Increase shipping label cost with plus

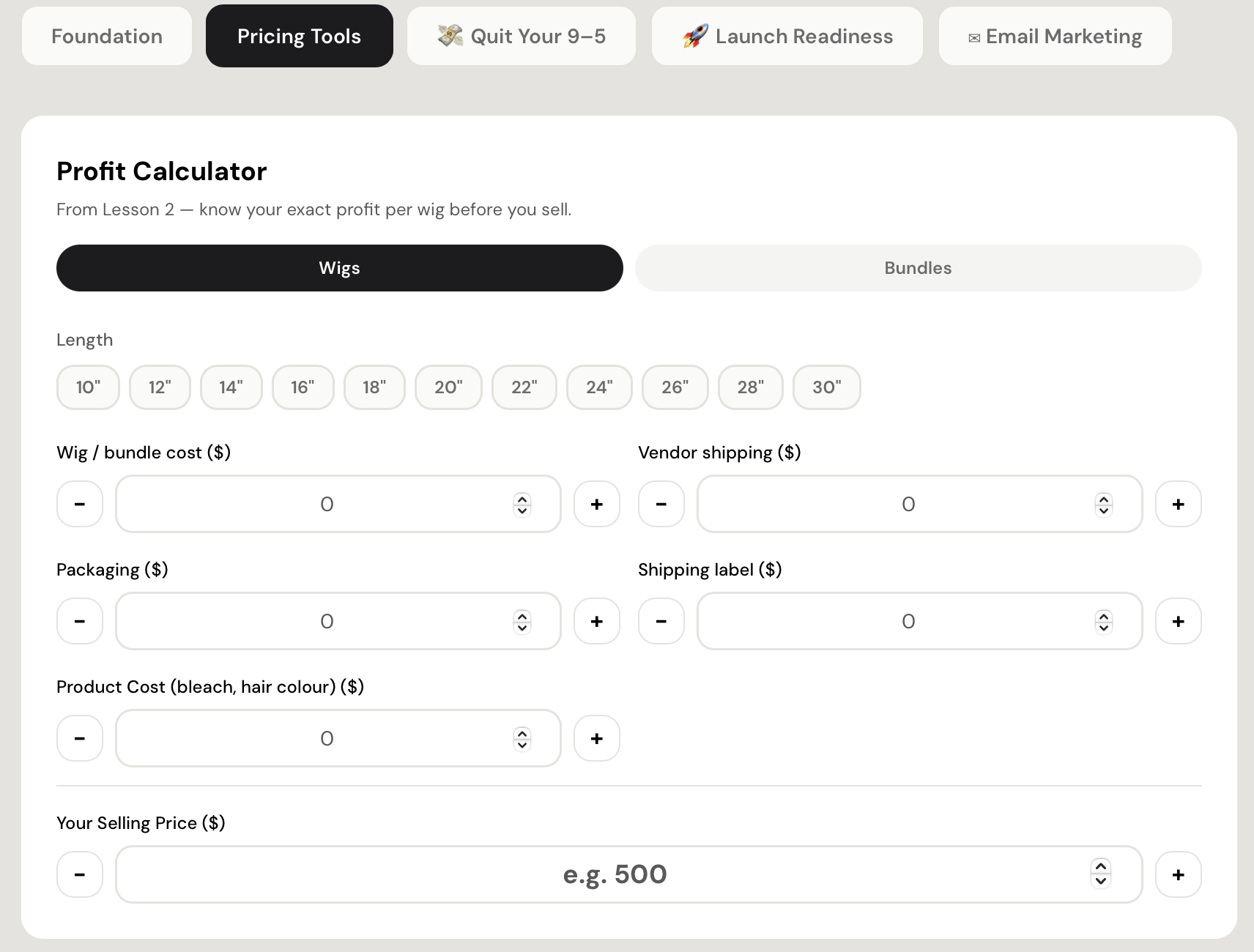click(x=1179, y=621)
